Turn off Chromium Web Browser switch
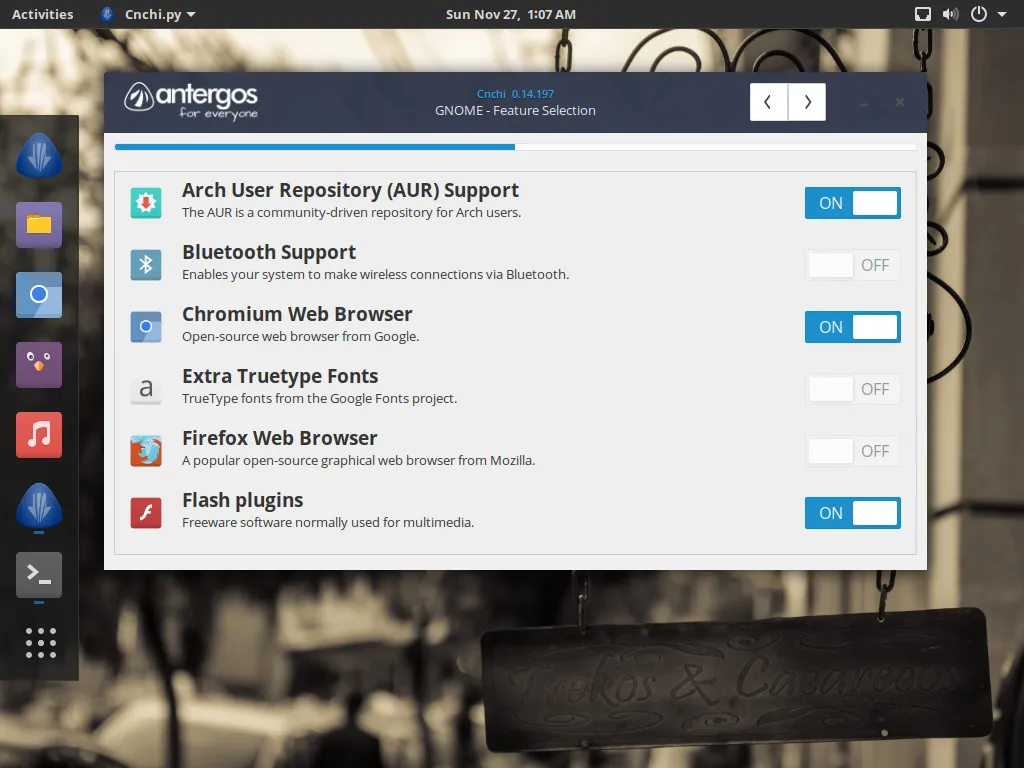The width and height of the screenshot is (1024, 768). [x=852, y=327]
